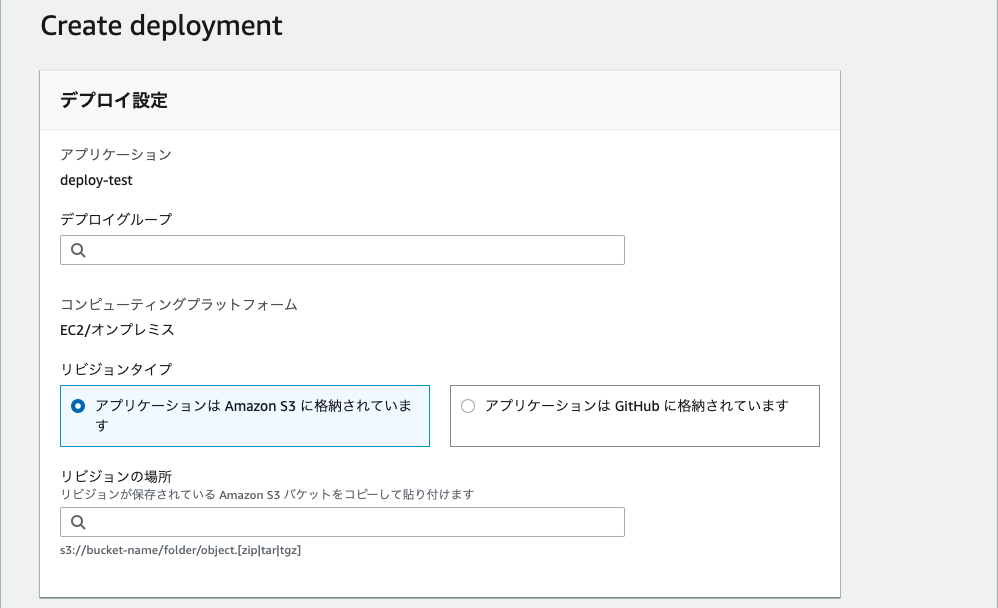Viewport: 998px width, 608px height.
Task: Select the GitHub radio button
Action: point(468,406)
